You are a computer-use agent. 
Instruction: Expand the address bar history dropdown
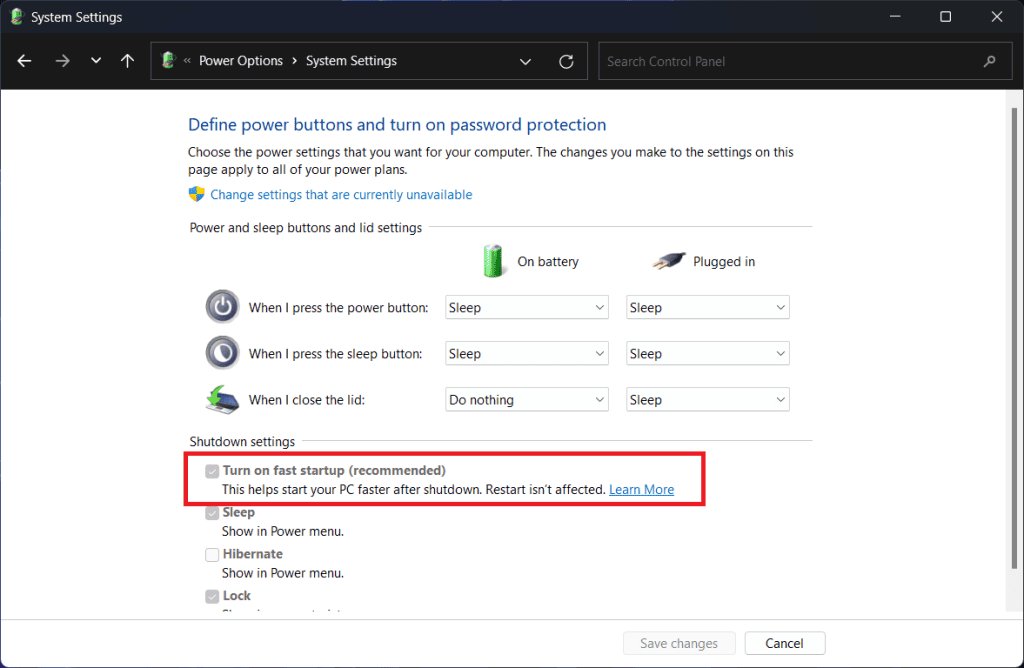(525, 61)
